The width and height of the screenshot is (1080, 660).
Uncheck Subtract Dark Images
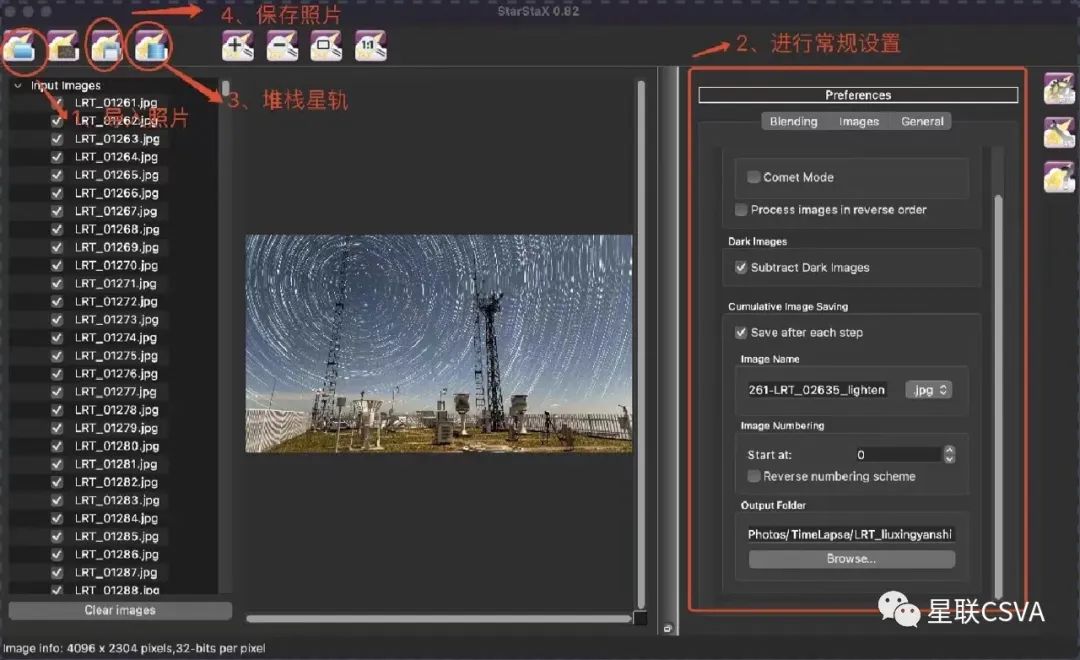741,267
